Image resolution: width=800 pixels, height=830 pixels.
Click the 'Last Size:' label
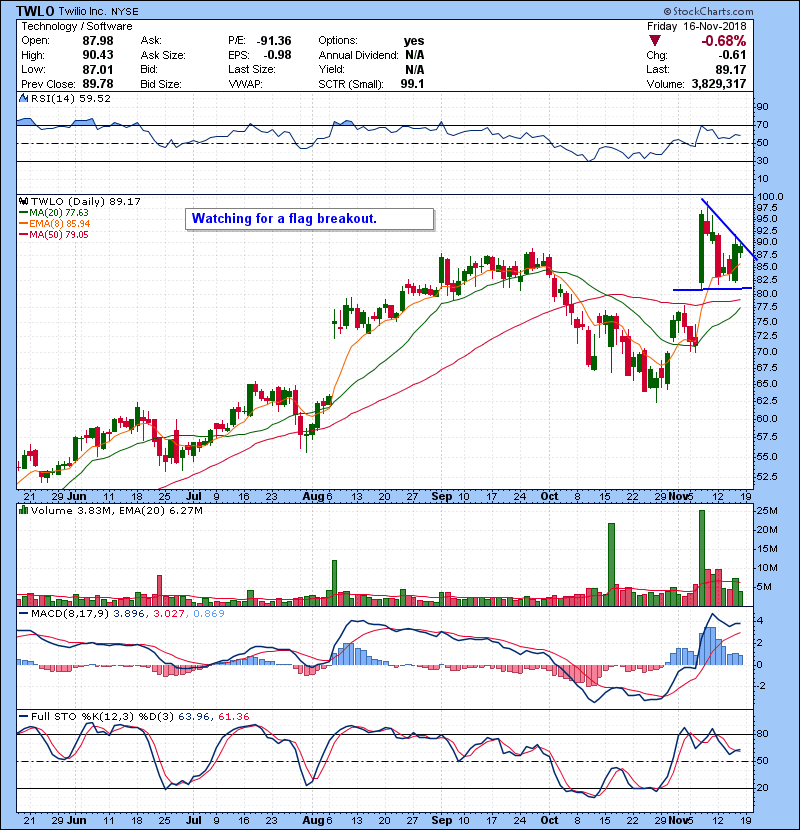(252, 69)
